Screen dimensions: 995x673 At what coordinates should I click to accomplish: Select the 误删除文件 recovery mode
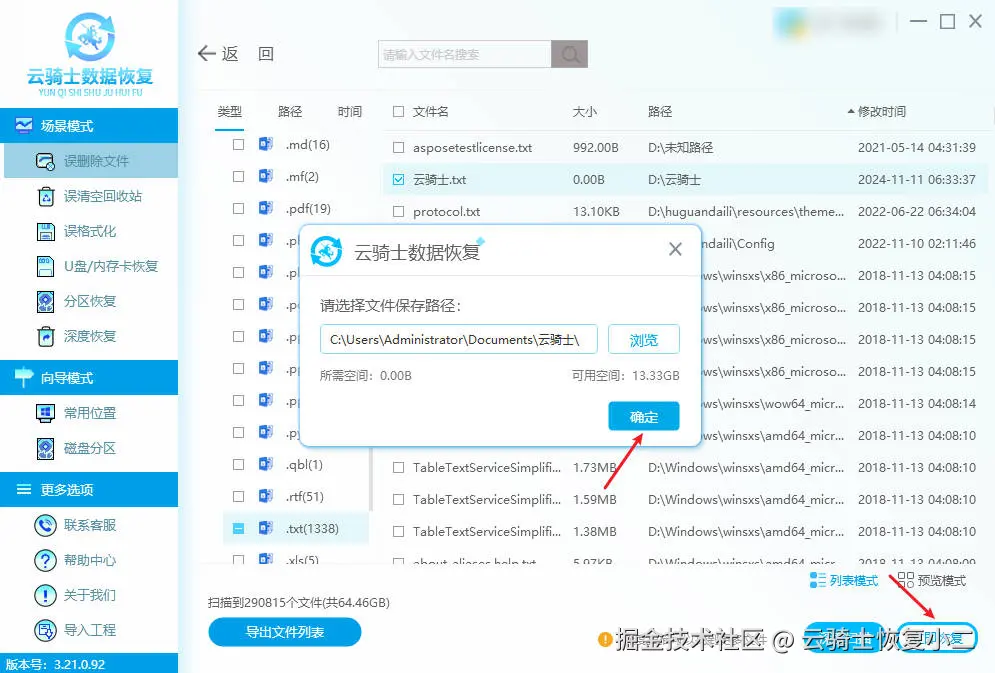91,161
